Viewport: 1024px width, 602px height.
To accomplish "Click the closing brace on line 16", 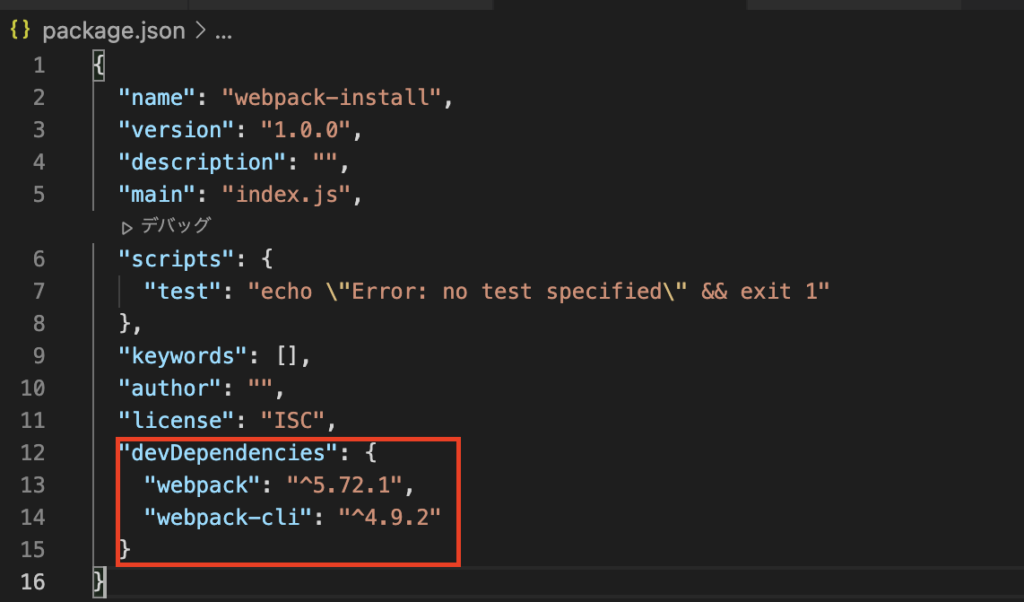I will click(x=99, y=582).
